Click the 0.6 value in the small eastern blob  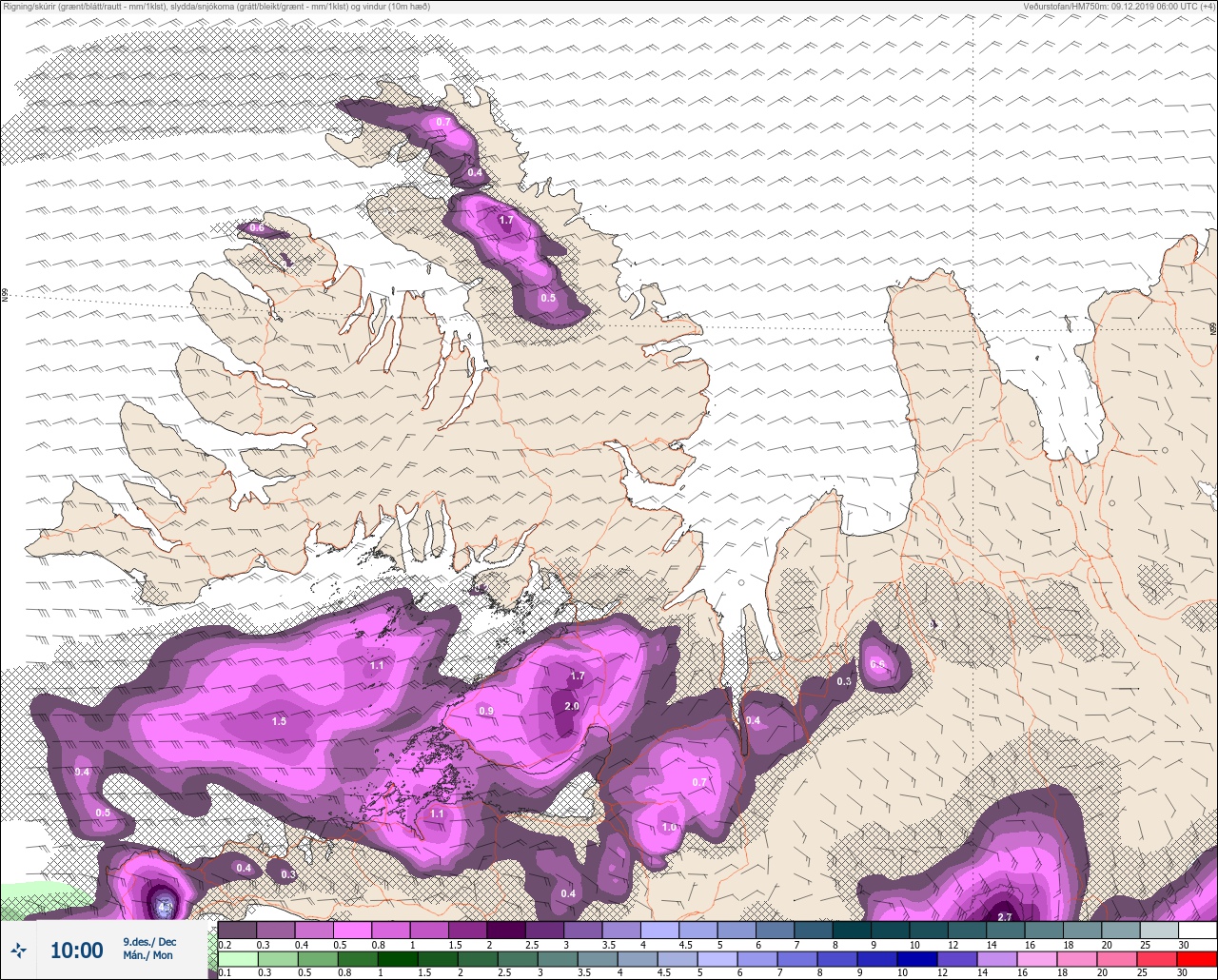(877, 664)
